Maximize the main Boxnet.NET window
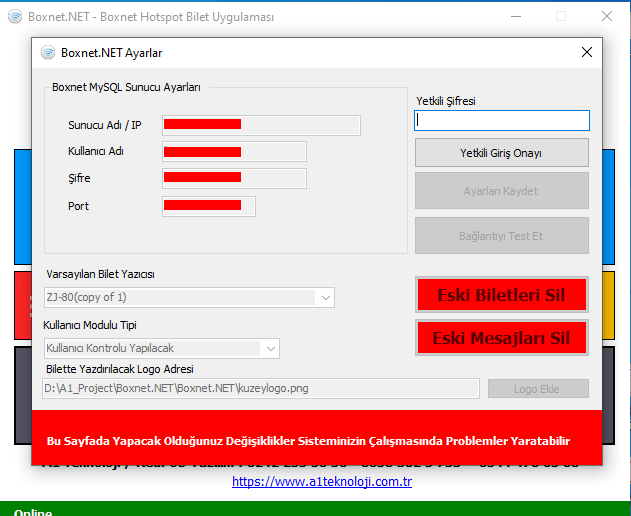The image size is (631, 516). point(561,17)
